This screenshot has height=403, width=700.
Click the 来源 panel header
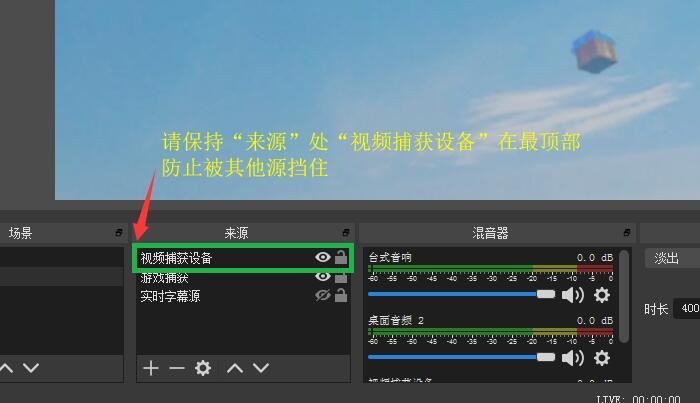point(243,233)
